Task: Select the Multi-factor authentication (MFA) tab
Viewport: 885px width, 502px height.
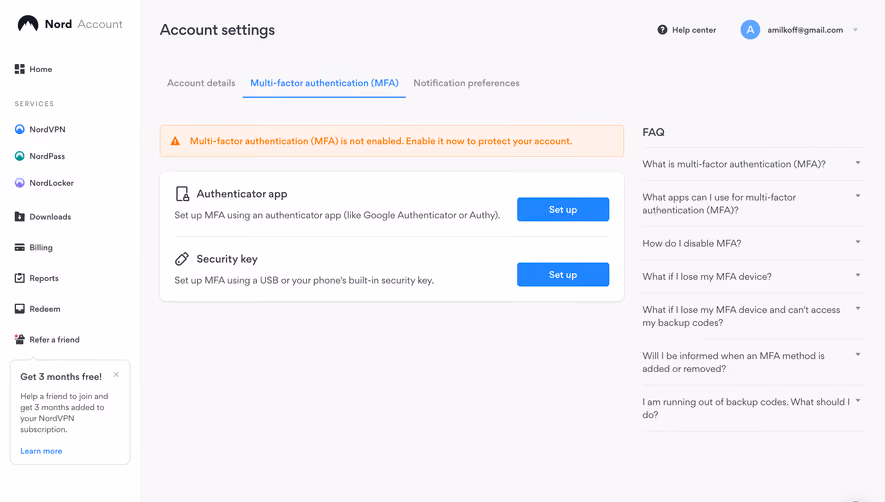Action: pos(325,83)
